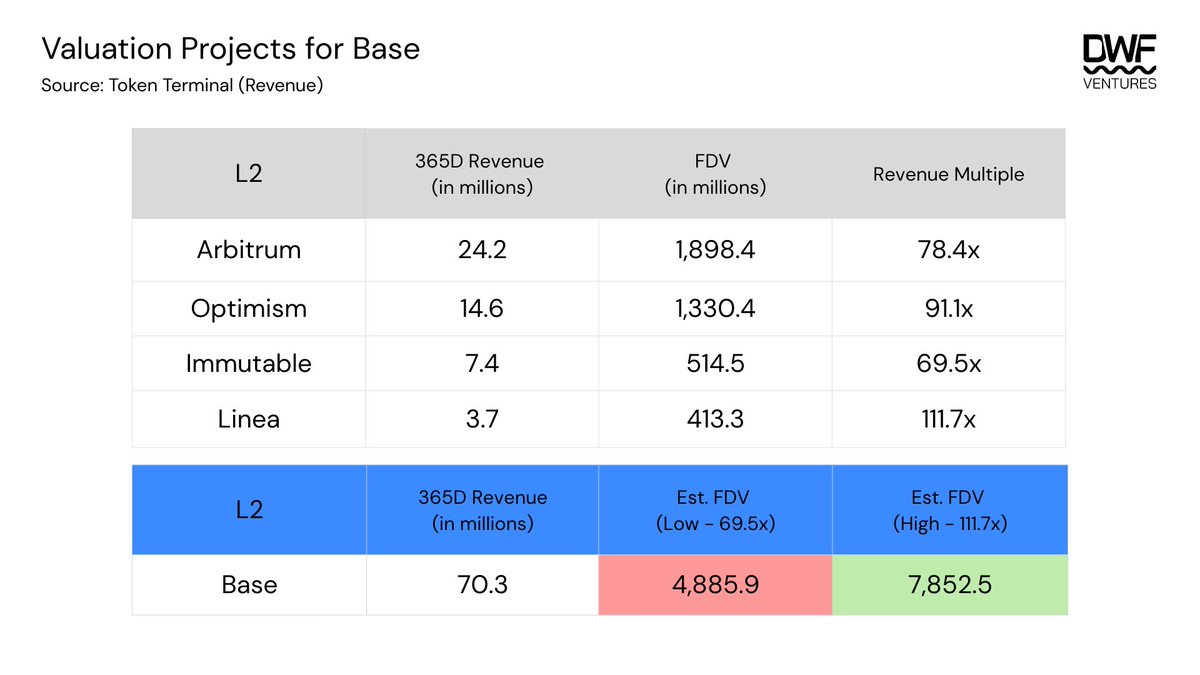This screenshot has height=675, width=1200.
Task: Click the red Est. FDV Low cell
Action: pyautogui.click(x=714, y=584)
